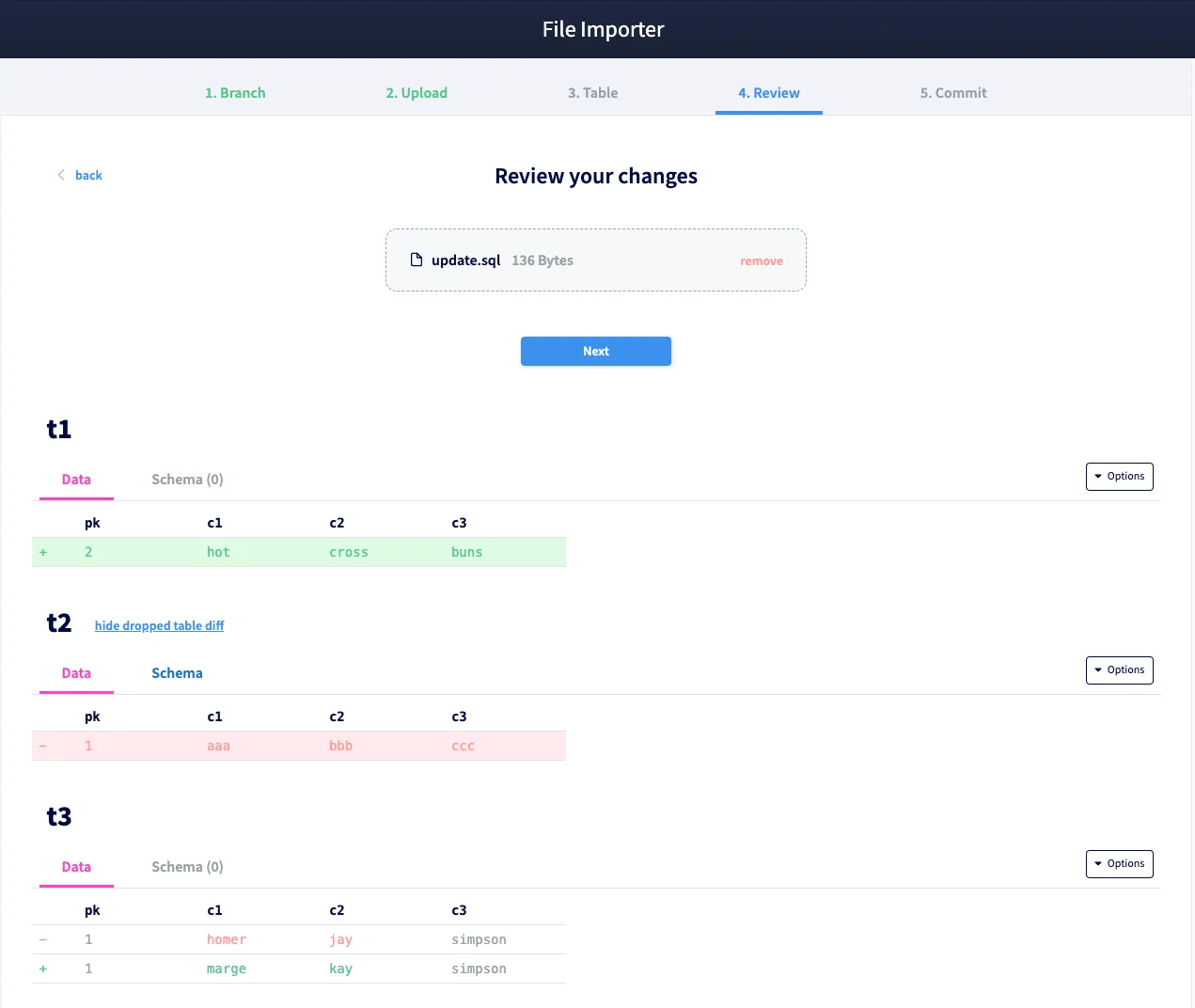
Task: Switch to t1 Schema (0) tab
Action: coord(187,480)
